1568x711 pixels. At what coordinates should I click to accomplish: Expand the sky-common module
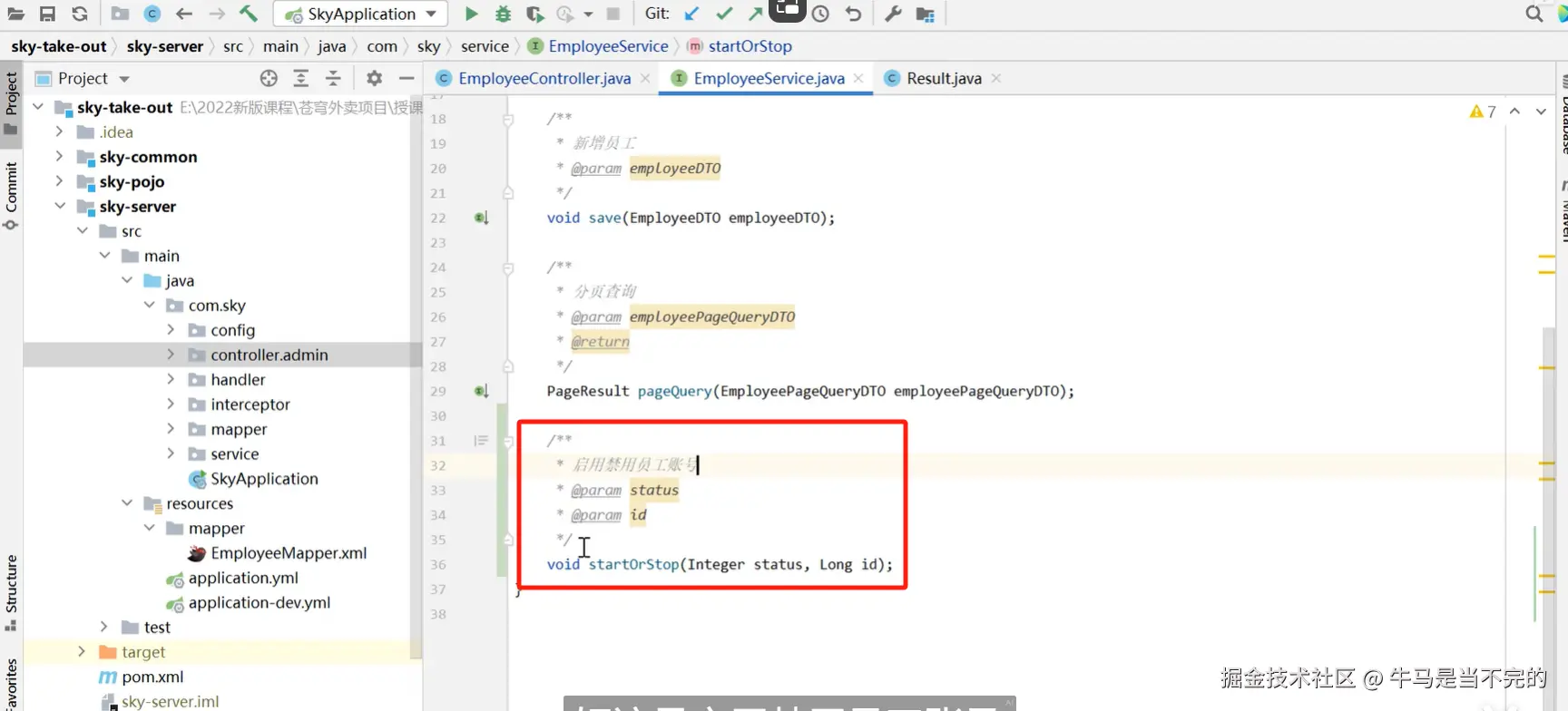pos(60,157)
